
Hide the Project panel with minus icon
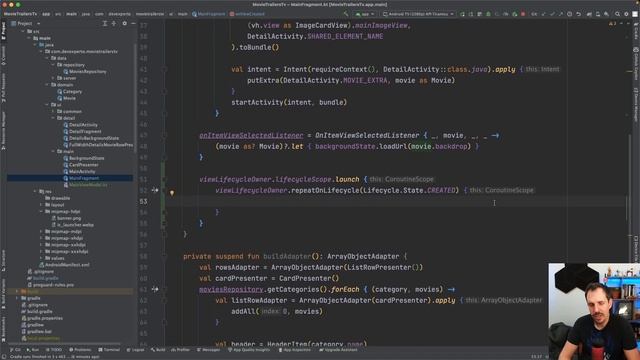coord(133,24)
